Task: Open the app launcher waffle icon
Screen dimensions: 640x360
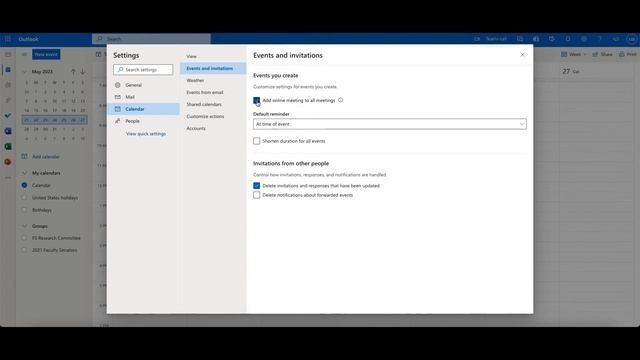Action: (x=8, y=39)
